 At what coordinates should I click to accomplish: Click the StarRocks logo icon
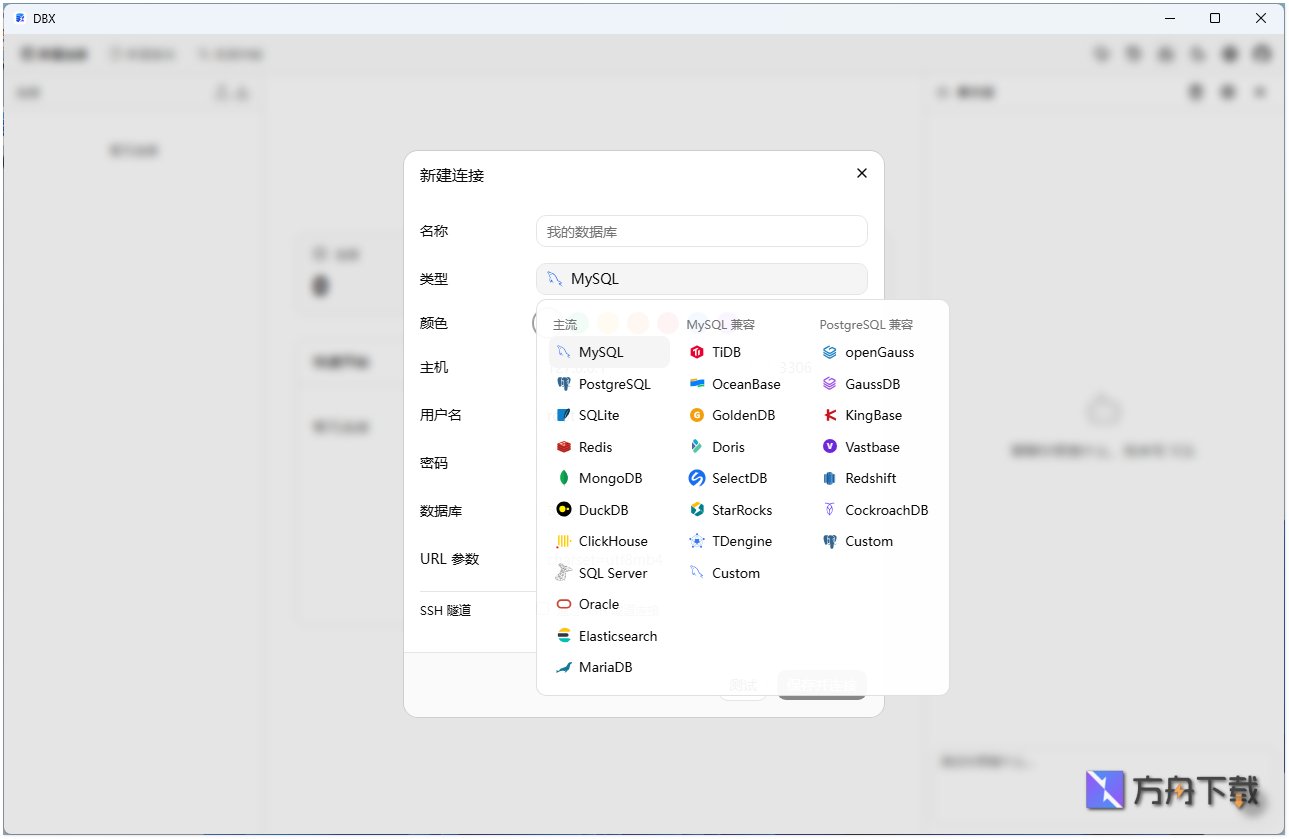(697, 510)
